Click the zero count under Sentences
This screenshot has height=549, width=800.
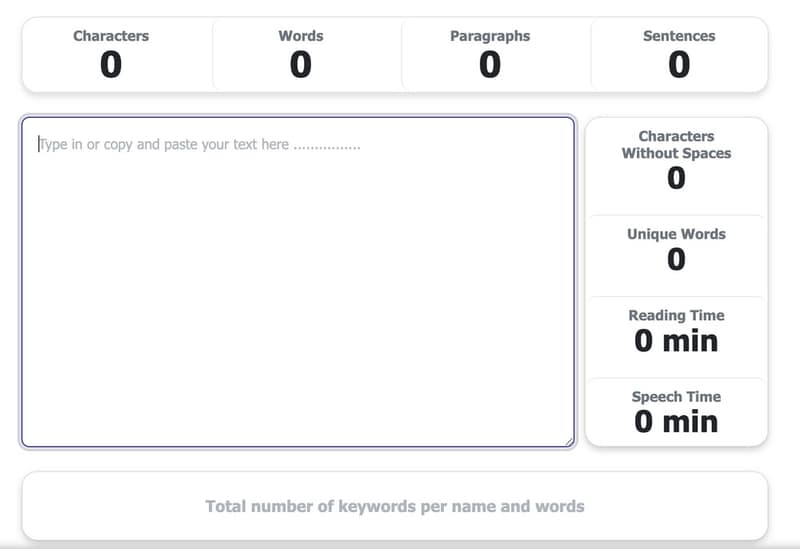pos(679,65)
